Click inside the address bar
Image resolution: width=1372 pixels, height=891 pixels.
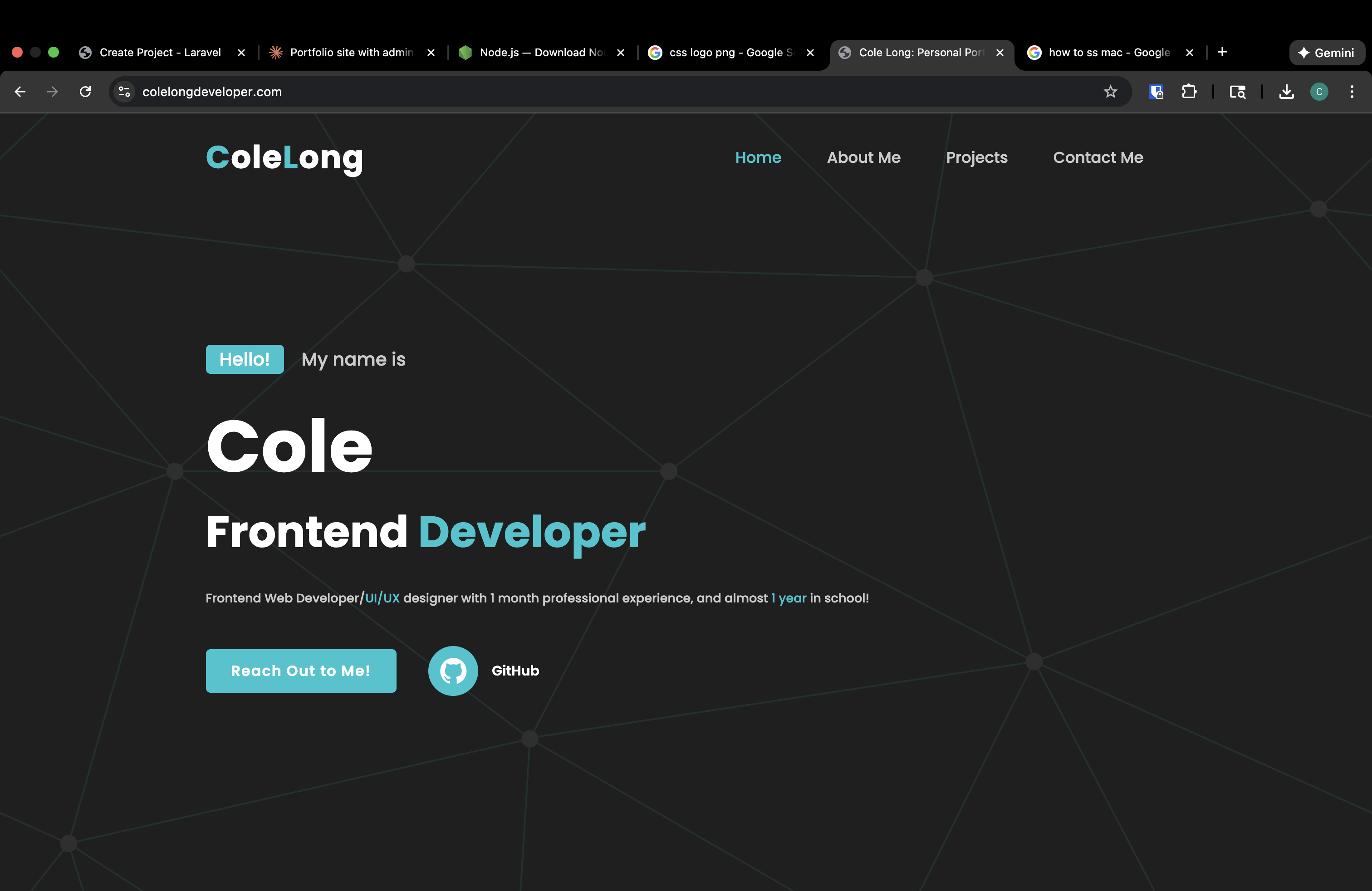click(x=403, y=92)
